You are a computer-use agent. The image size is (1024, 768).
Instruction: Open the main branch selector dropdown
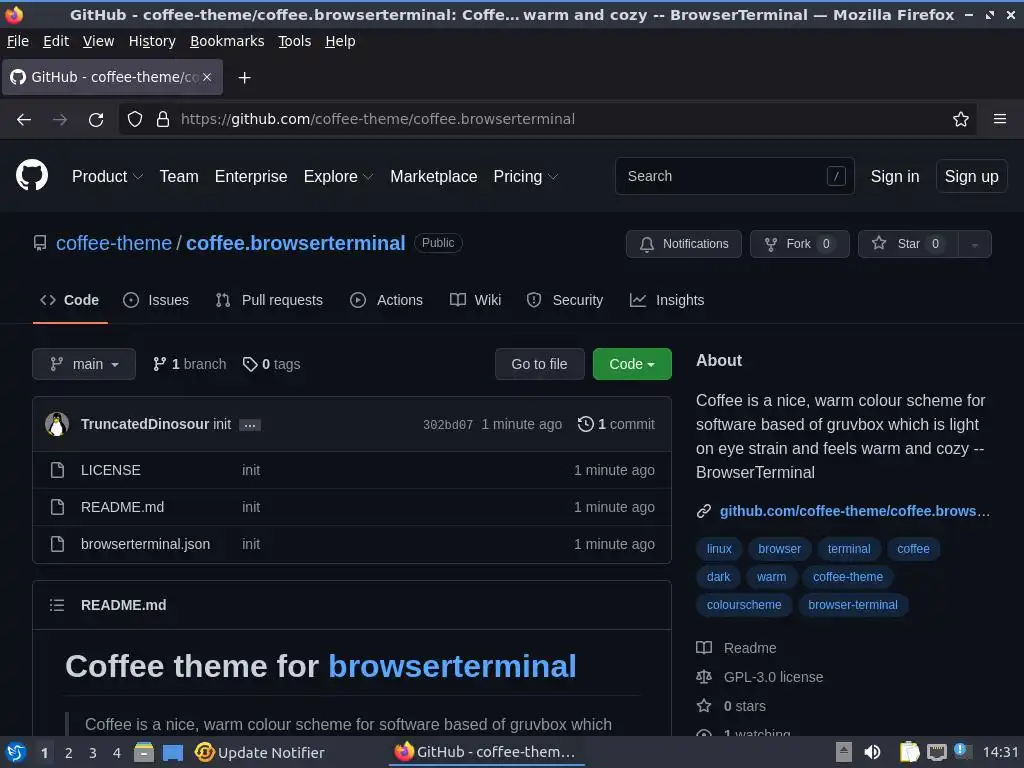tap(84, 364)
